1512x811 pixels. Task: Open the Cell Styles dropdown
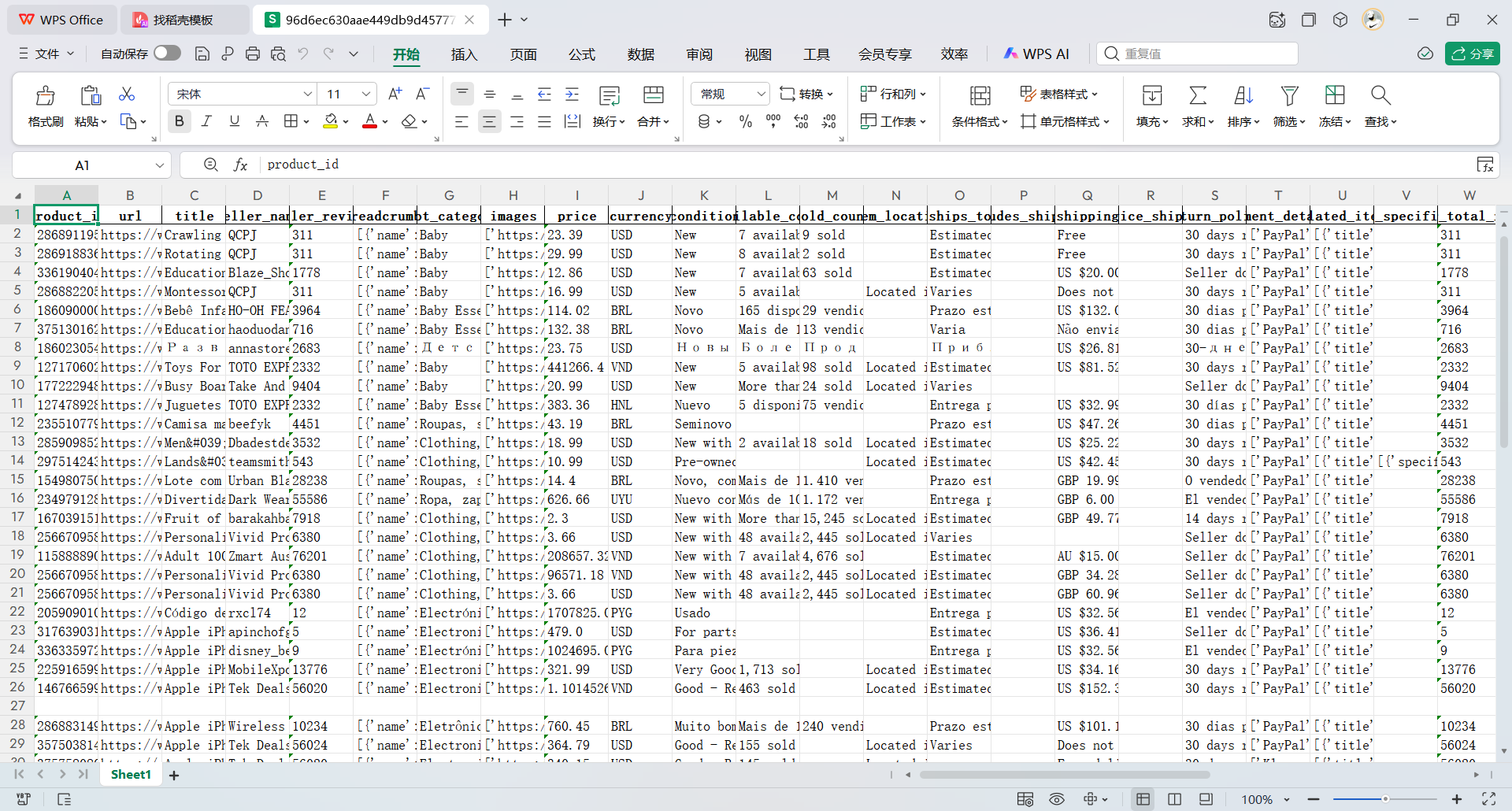pyautogui.click(x=1065, y=121)
